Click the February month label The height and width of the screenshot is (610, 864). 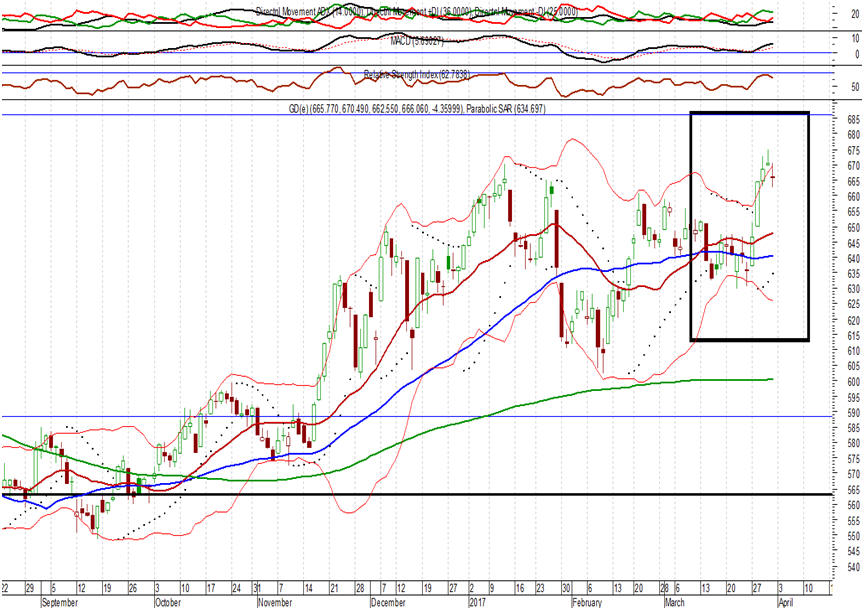coord(587,602)
